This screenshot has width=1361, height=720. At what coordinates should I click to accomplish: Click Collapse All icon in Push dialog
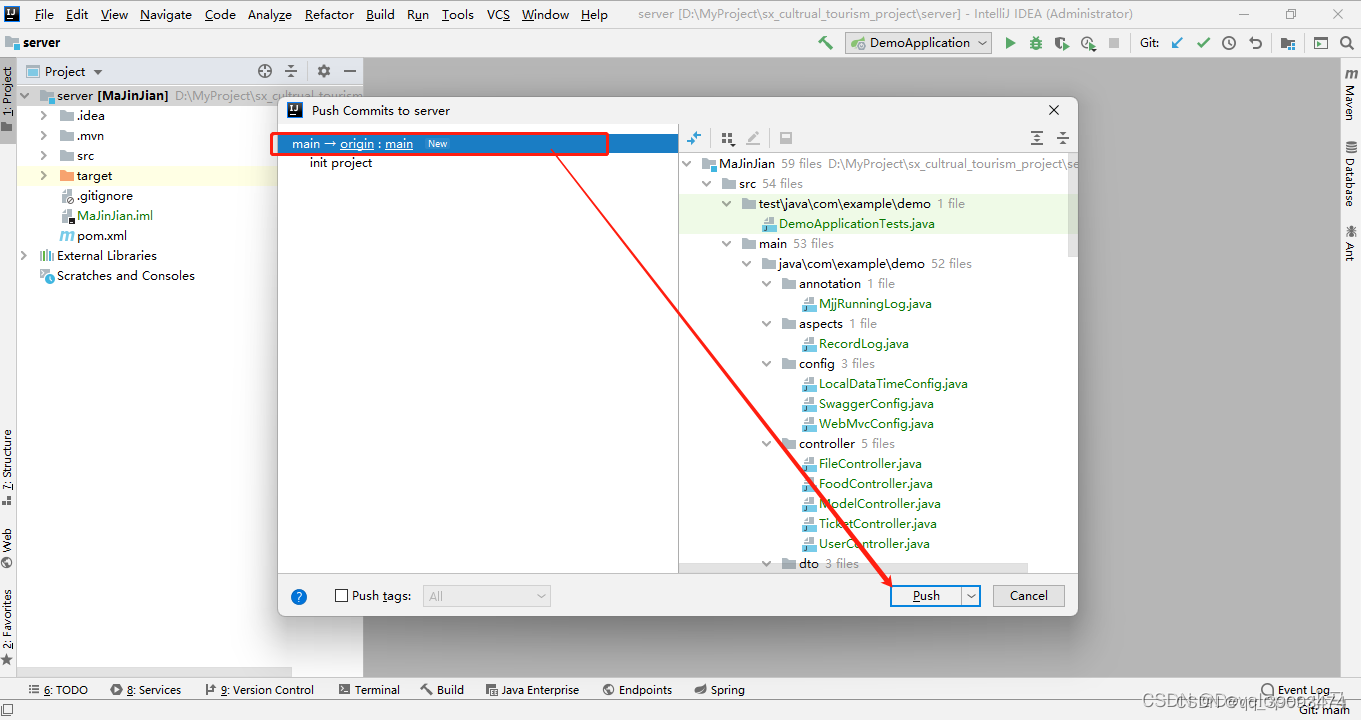(1063, 138)
